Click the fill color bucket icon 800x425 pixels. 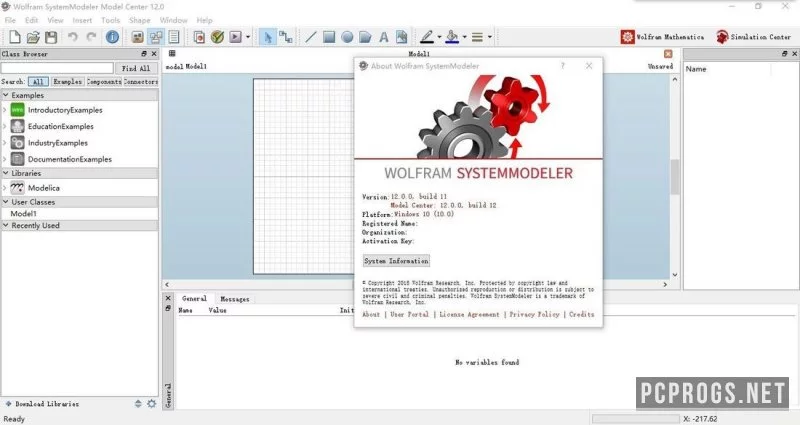click(x=452, y=37)
